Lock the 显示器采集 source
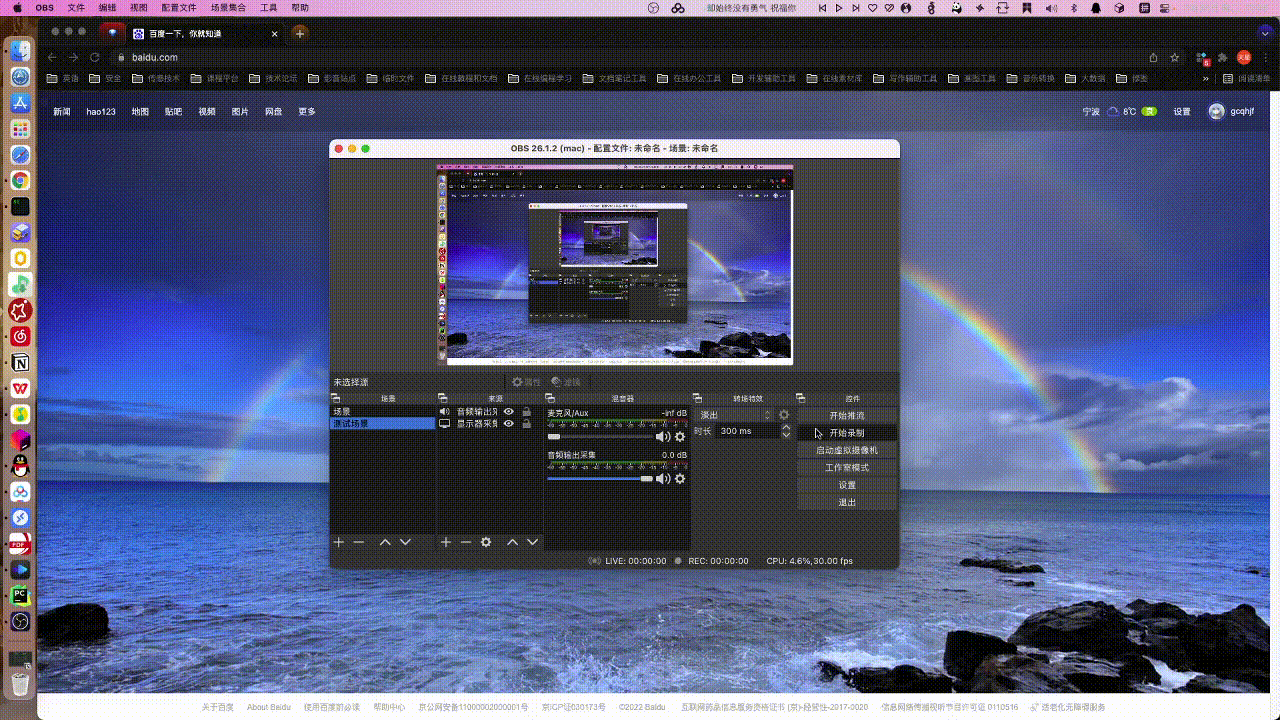Viewport: 1280px width, 720px height. [526, 423]
